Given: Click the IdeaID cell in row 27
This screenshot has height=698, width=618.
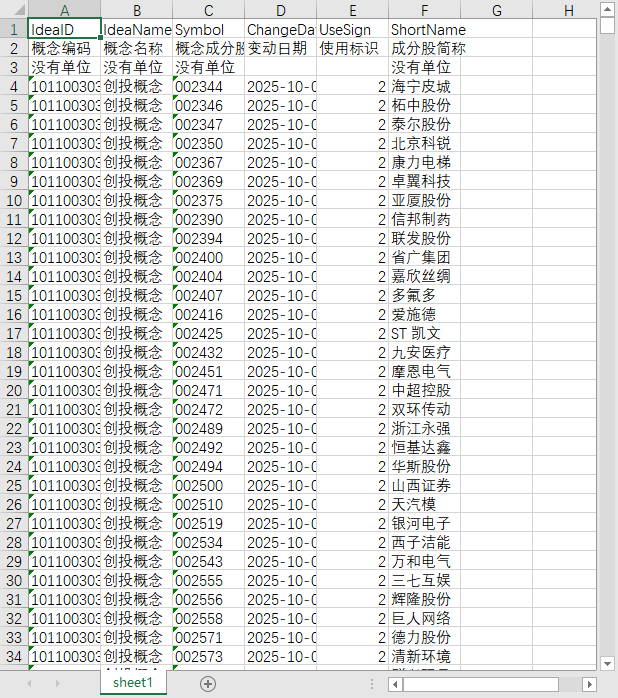Looking at the screenshot, I should click(x=65, y=523).
